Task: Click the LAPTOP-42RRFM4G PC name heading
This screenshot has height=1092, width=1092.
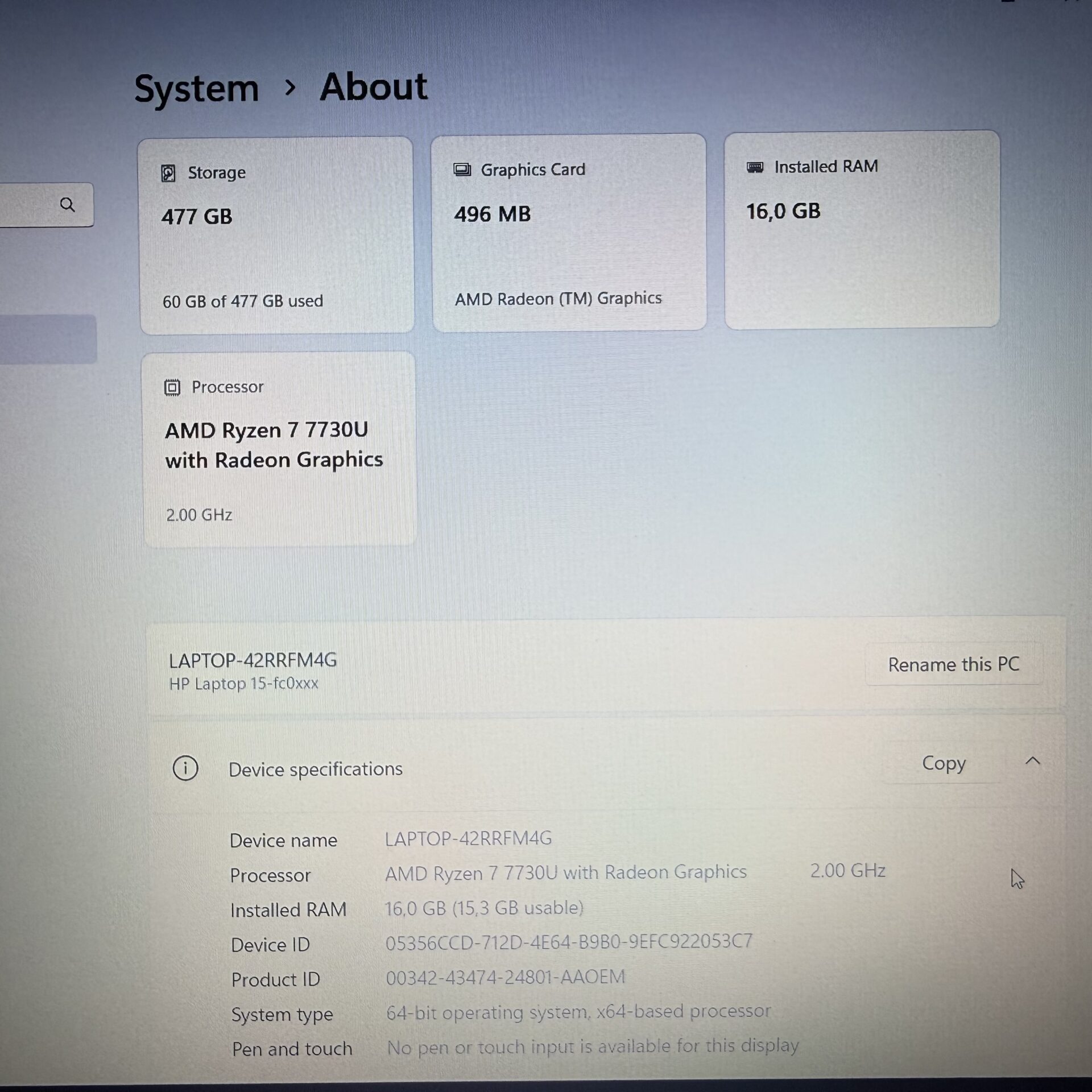Action: pos(253,660)
